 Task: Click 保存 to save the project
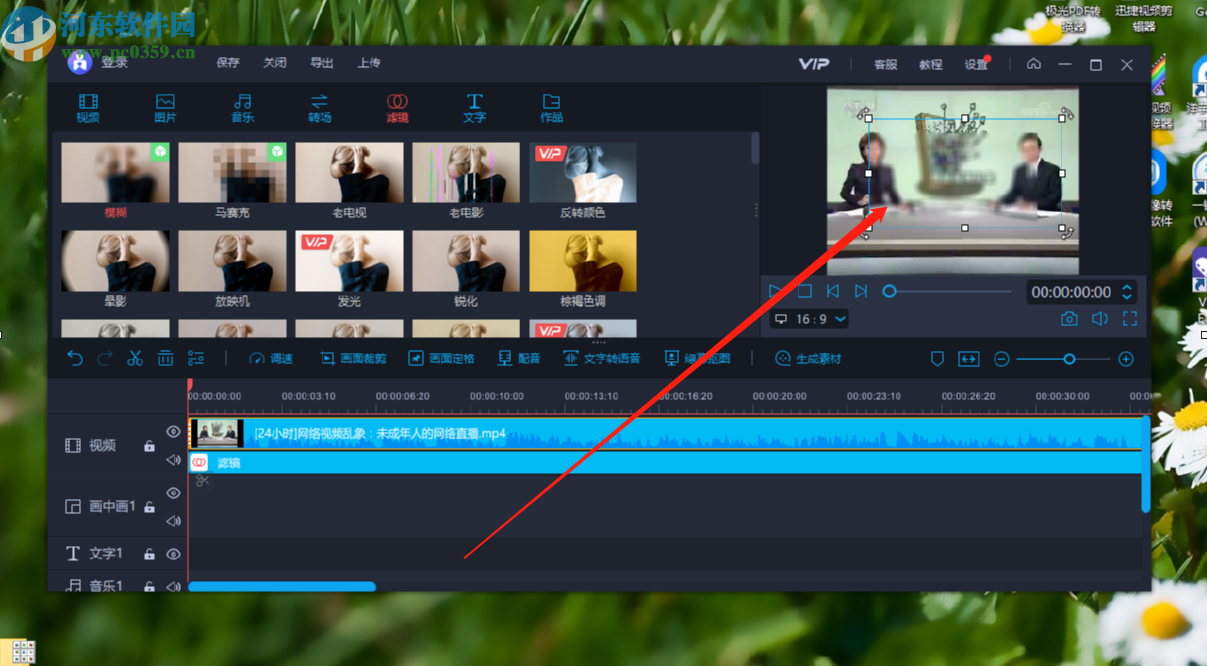click(228, 63)
